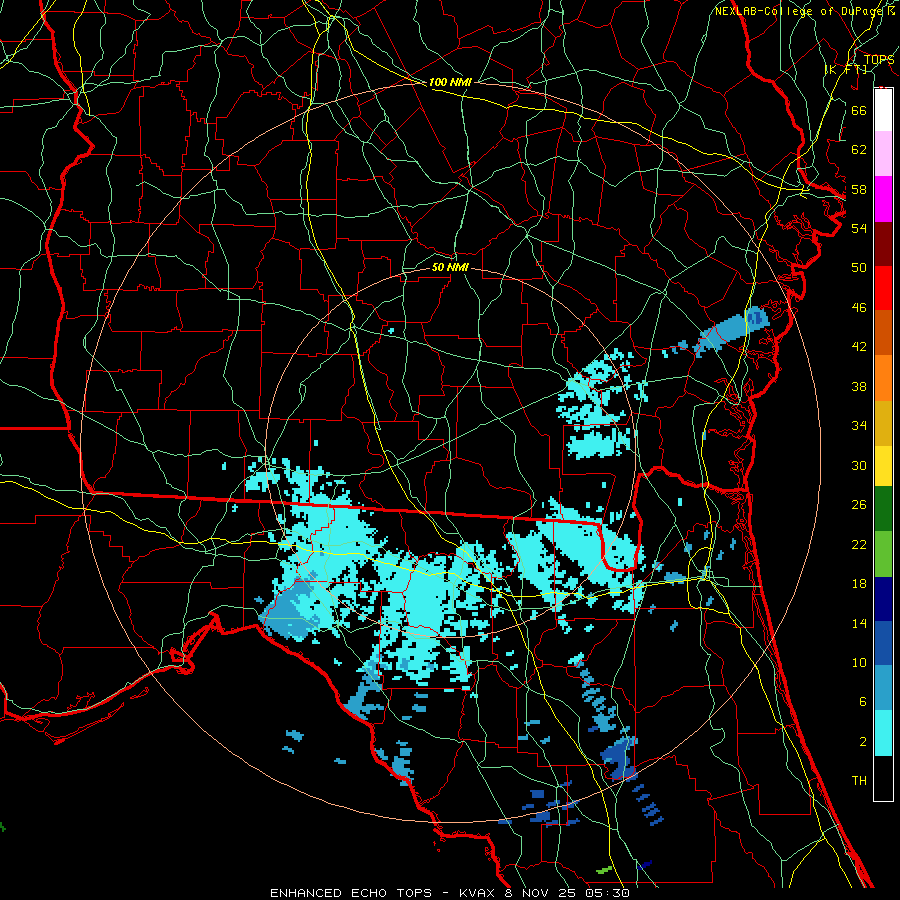Click the yellow legend swatch

[x=883, y=465]
